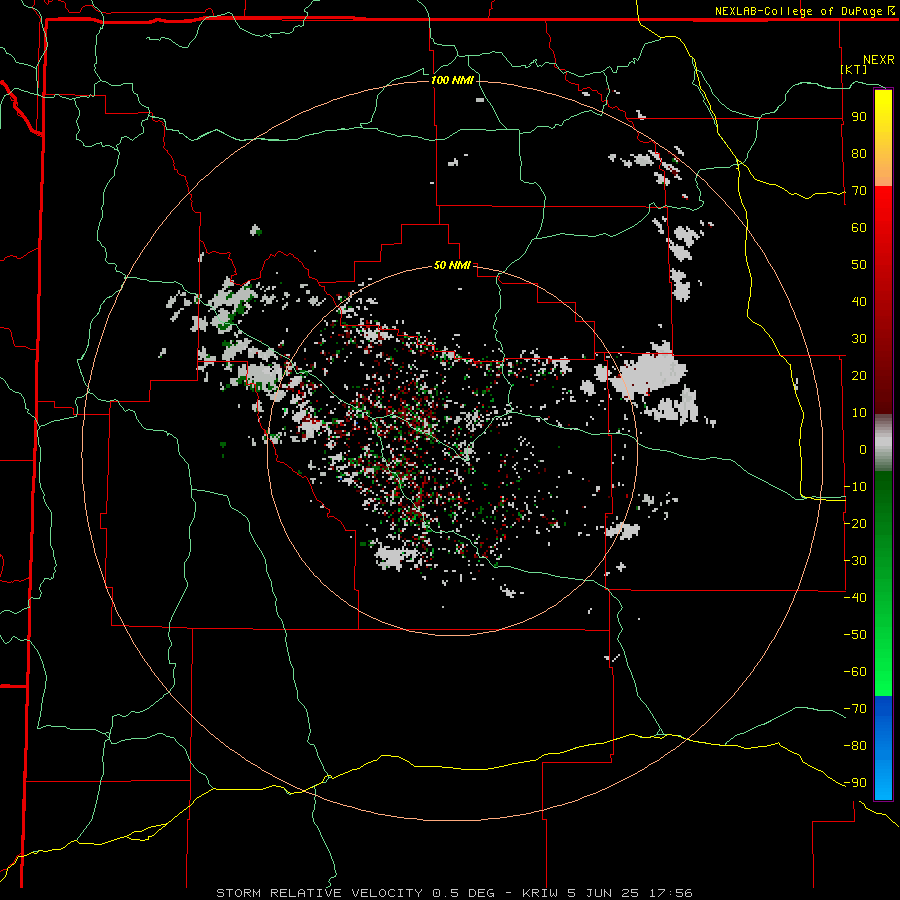Click the -10 value on velocity scale
The width and height of the screenshot is (900, 900).
[855, 487]
